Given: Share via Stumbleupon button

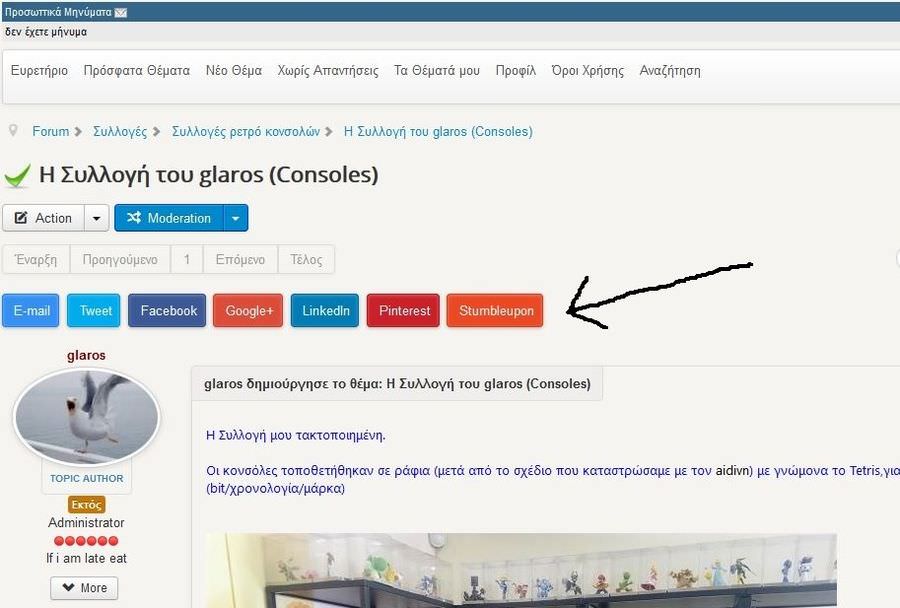Looking at the screenshot, I should point(495,311).
